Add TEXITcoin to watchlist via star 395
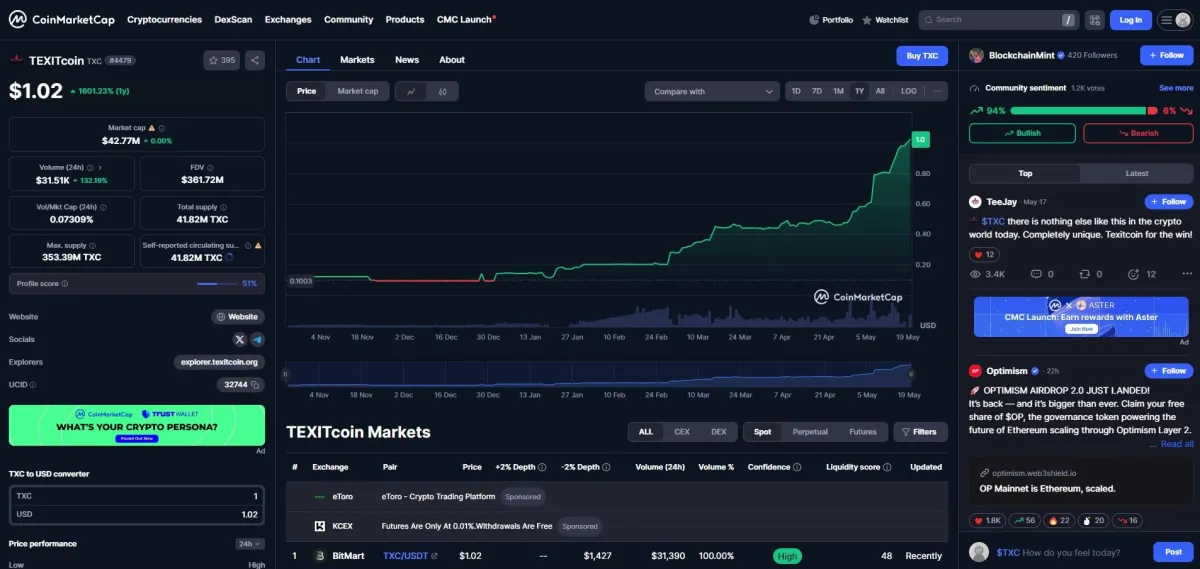This screenshot has height=569, width=1200. point(222,60)
